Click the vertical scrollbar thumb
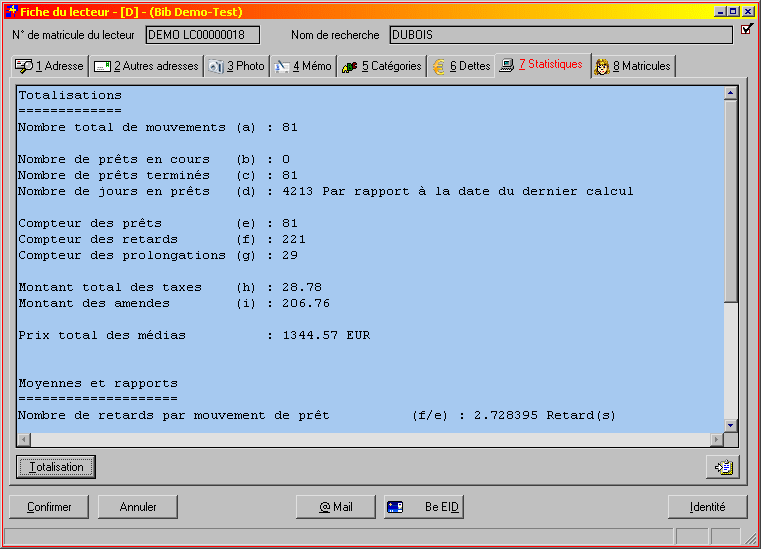This screenshot has height=549, width=761. (x=730, y=200)
